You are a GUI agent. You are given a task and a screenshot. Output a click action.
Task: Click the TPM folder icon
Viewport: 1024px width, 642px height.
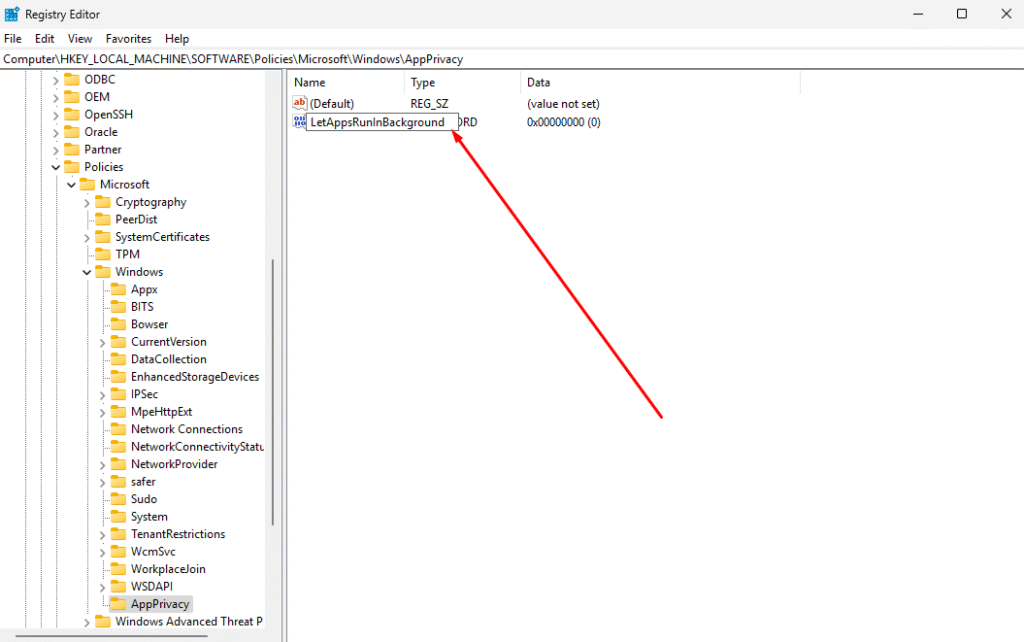pos(102,254)
